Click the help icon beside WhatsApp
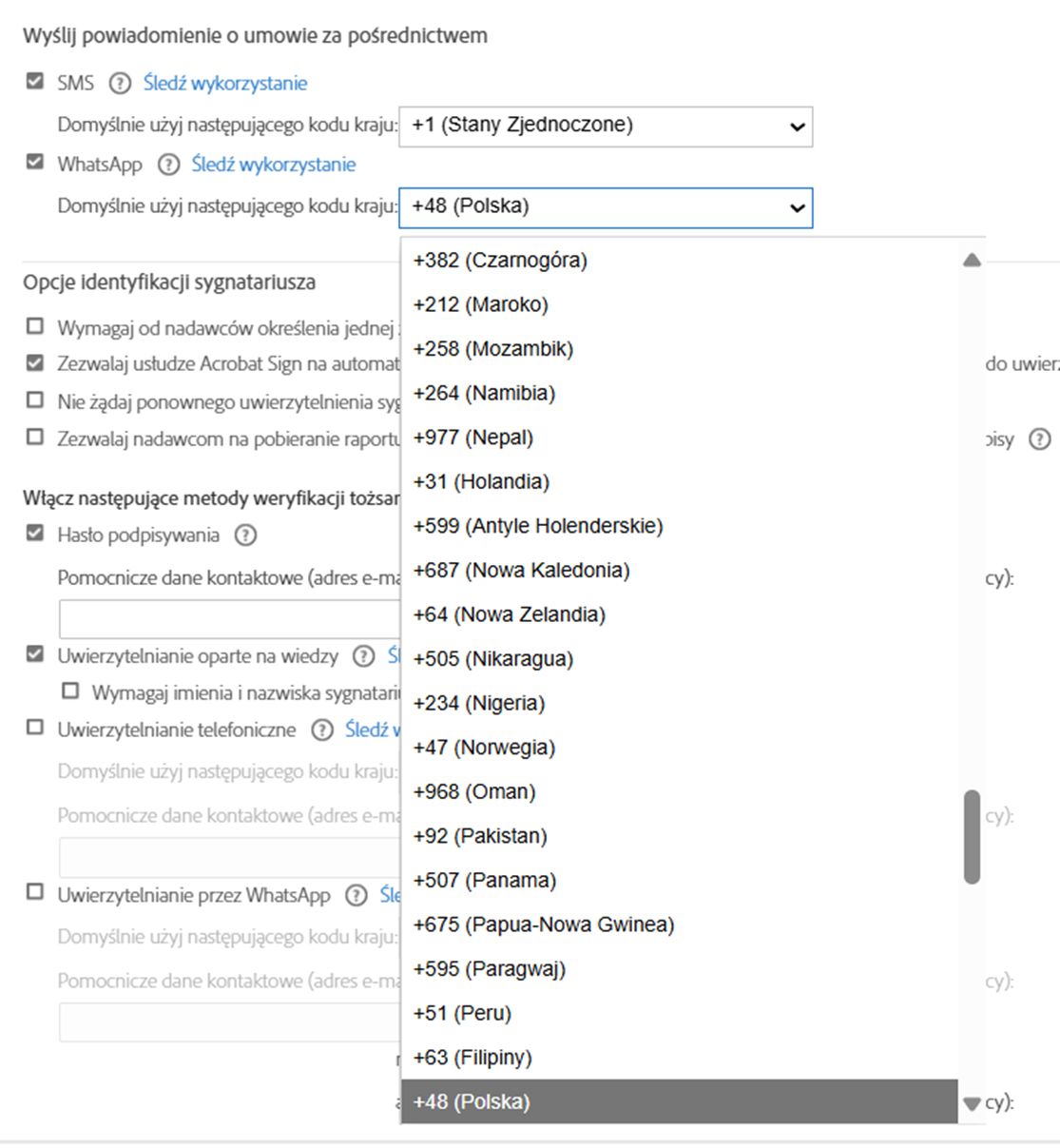1060x1148 pixels. 168,165
